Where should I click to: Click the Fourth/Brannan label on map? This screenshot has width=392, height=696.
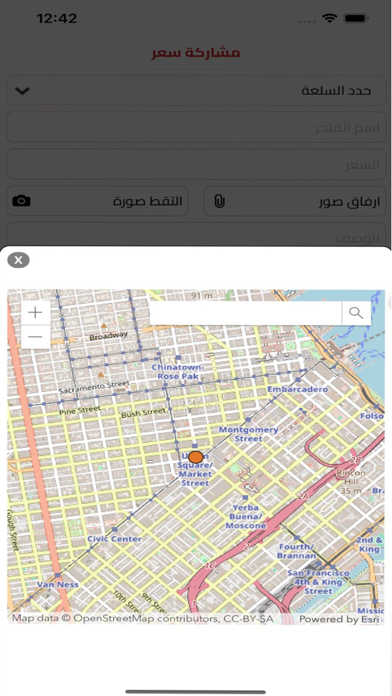pos(297,551)
